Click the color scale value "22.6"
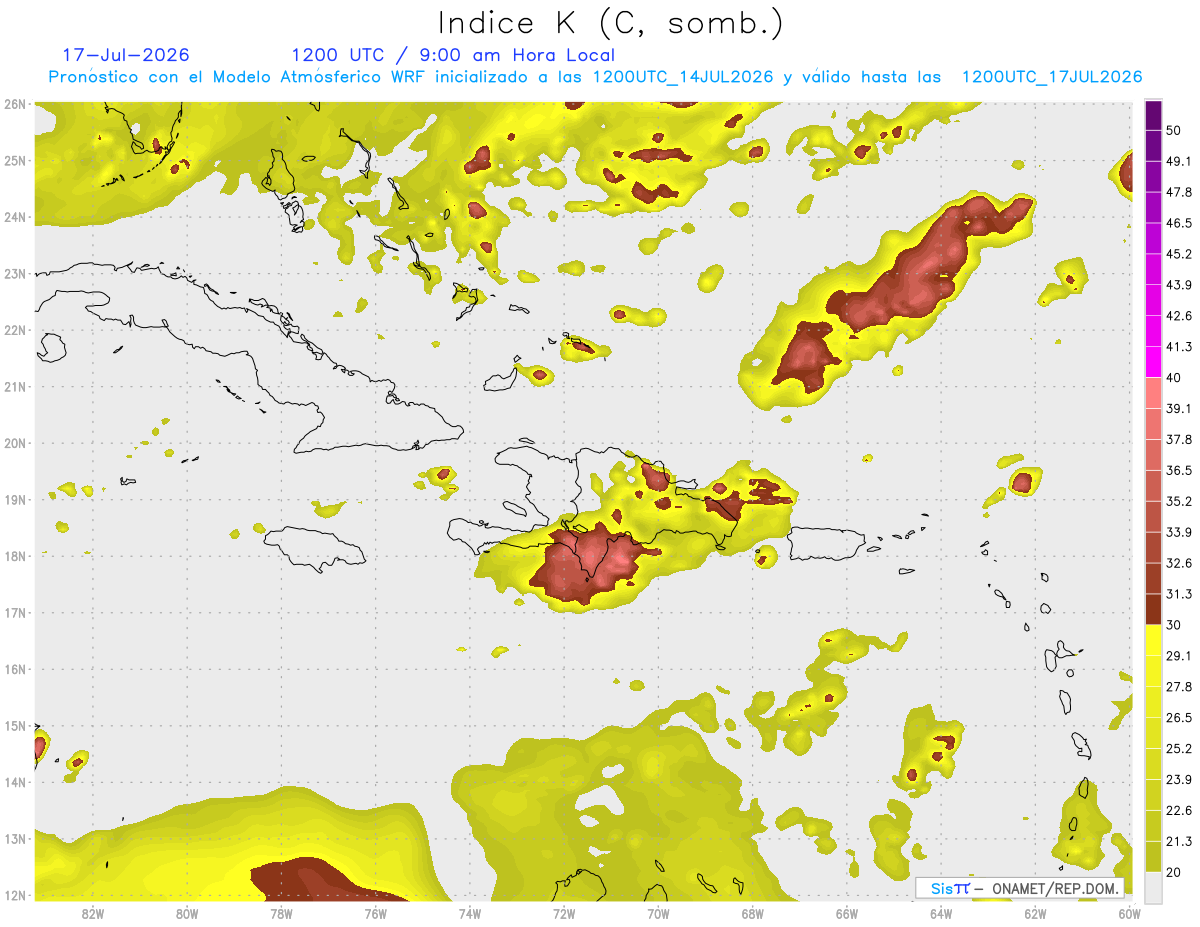 click(1179, 810)
